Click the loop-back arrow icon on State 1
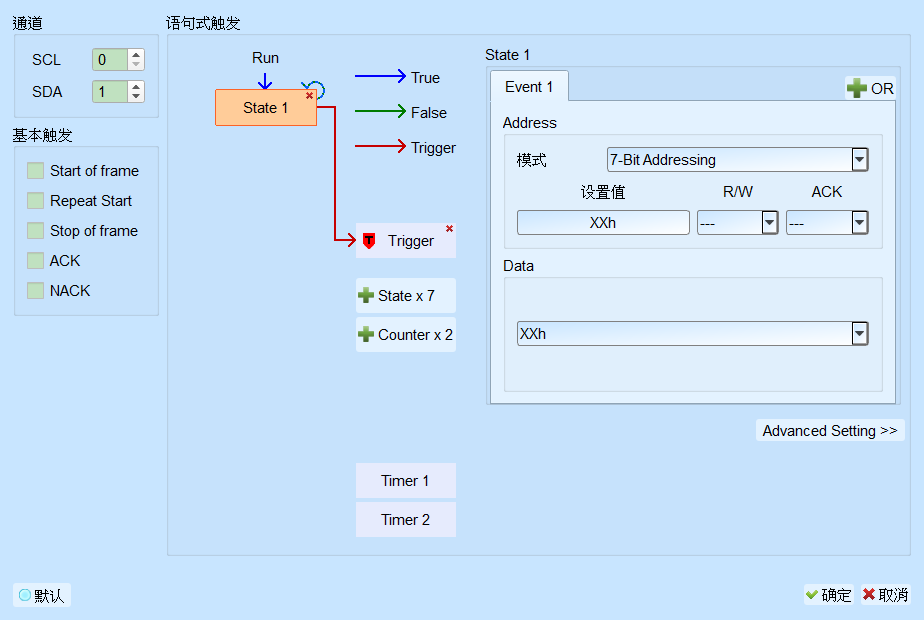 [x=315, y=88]
